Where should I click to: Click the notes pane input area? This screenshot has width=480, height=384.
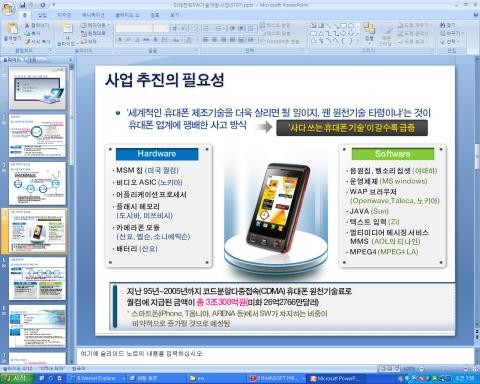[x=275, y=355]
